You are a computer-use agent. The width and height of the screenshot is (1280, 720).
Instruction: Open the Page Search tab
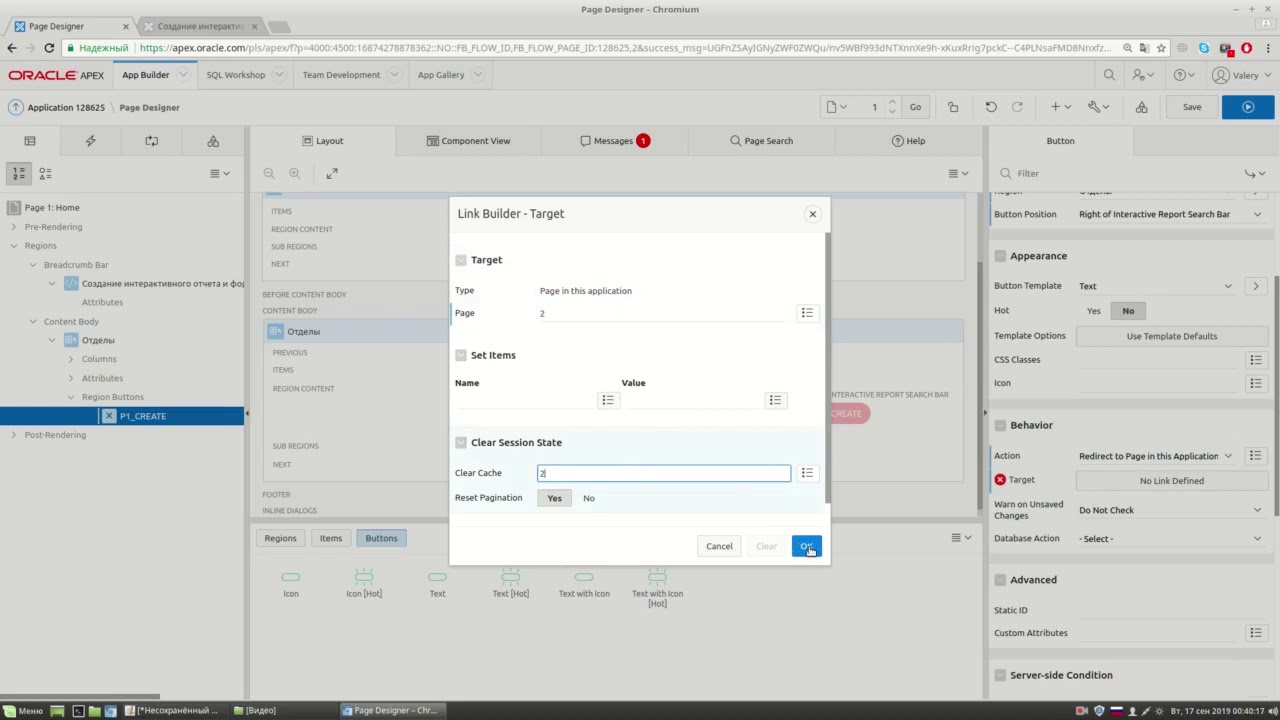[x=761, y=141]
